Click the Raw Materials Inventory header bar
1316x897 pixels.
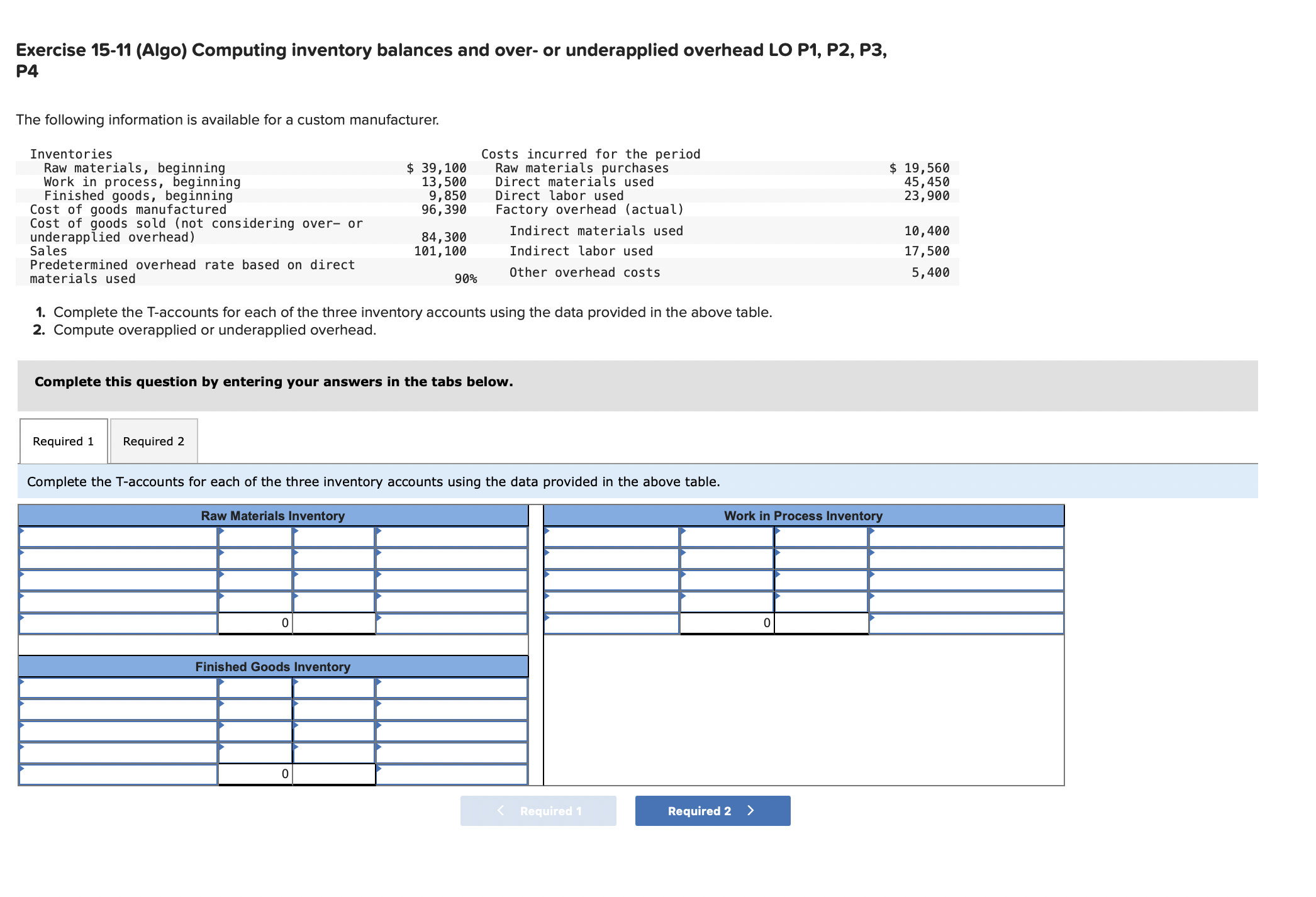(273, 516)
